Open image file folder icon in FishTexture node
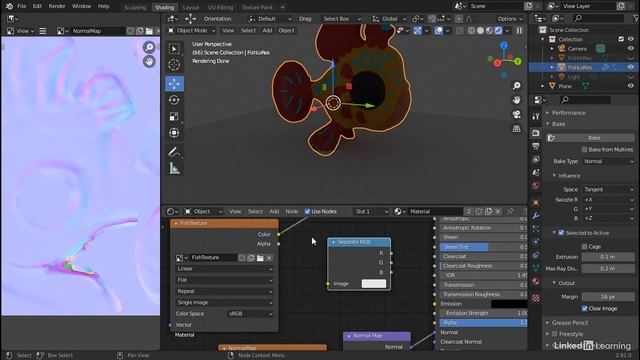 click(x=260, y=258)
